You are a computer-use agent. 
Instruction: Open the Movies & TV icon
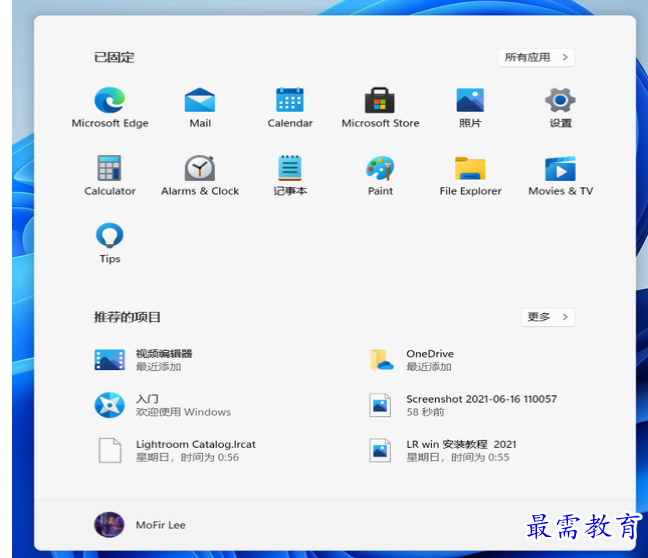click(560, 168)
